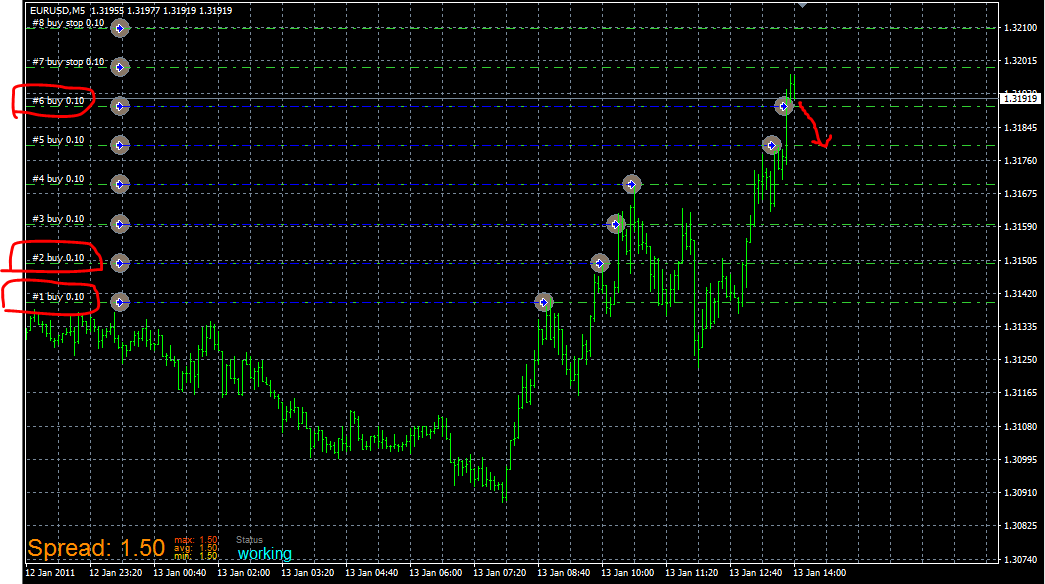1045x584 pixels.
Task: Click the arrow icon beside #7 buy stop label
Action: click(x=120, y=67)
